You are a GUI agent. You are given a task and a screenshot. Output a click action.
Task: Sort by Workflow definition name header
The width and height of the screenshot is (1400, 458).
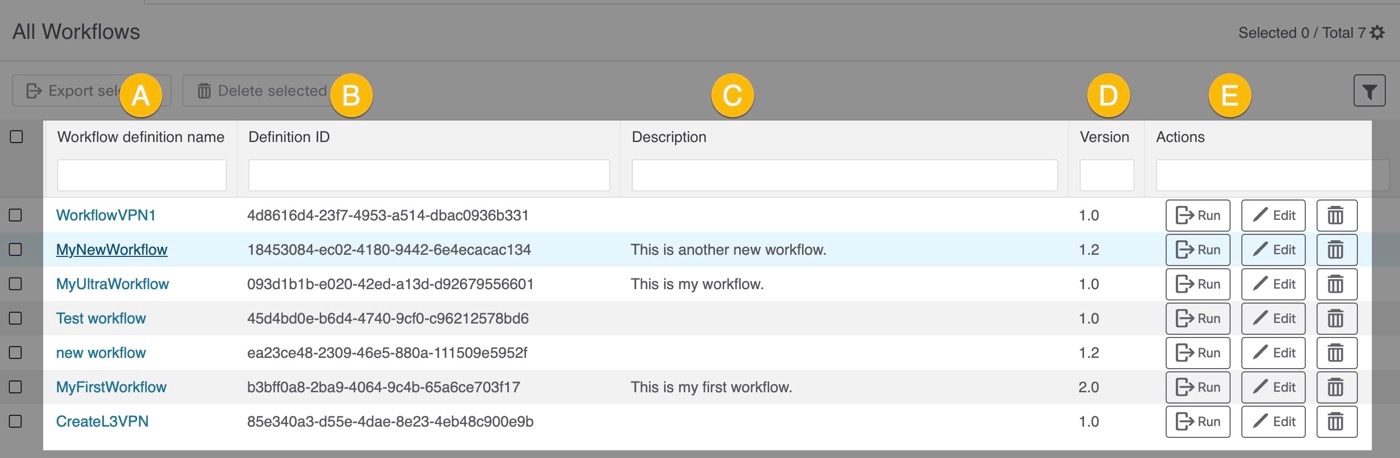tap(141, 137)
